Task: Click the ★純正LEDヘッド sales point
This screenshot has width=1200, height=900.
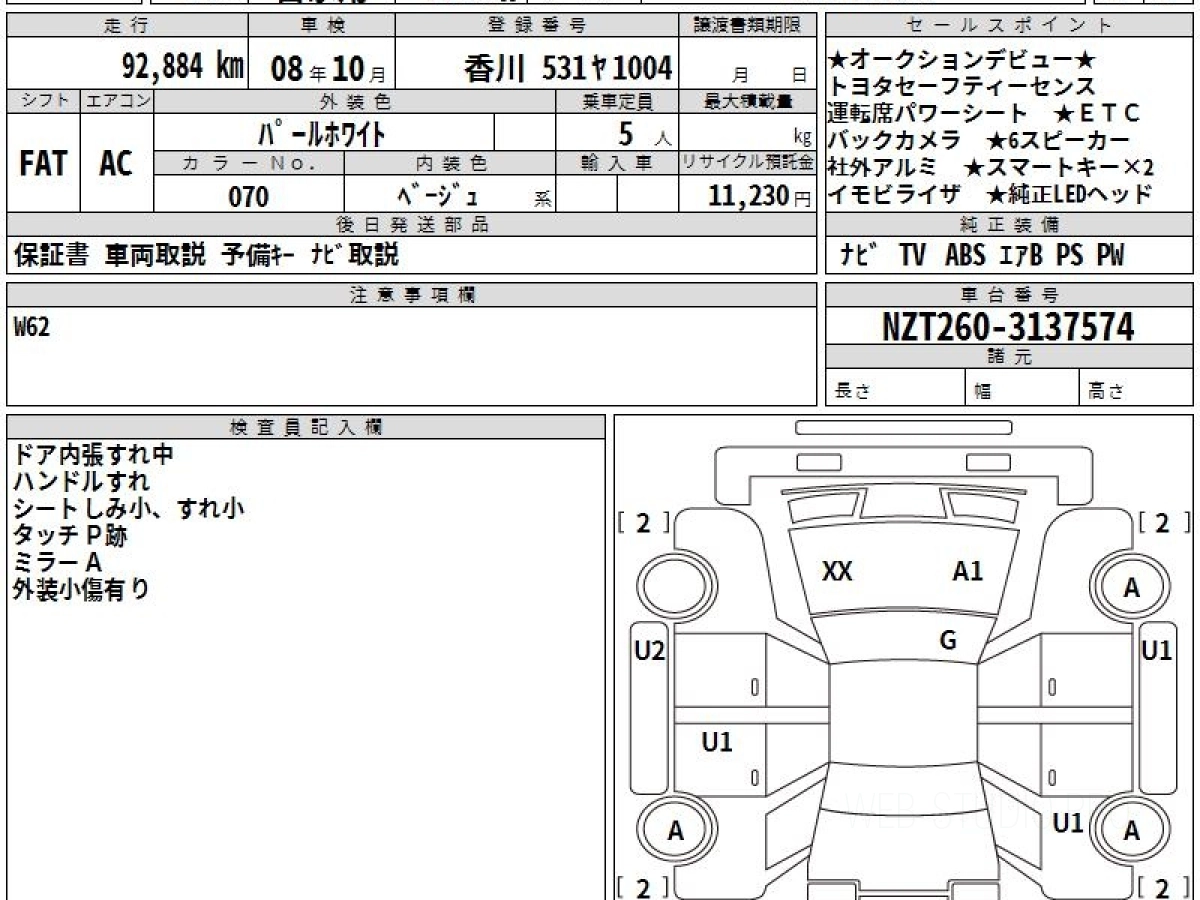Action: 1069,195
